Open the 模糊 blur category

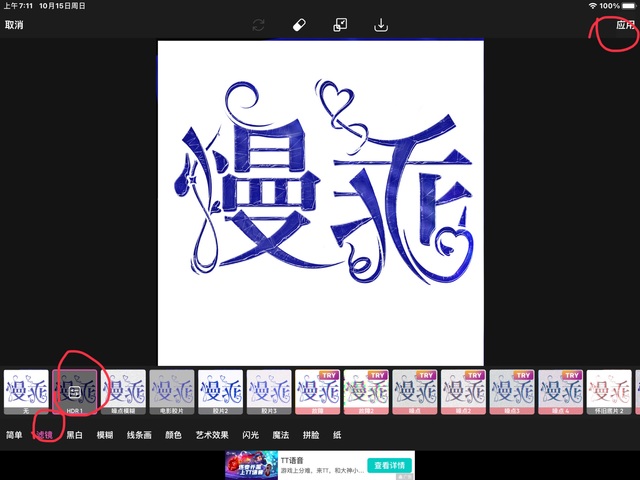point(105,435)
